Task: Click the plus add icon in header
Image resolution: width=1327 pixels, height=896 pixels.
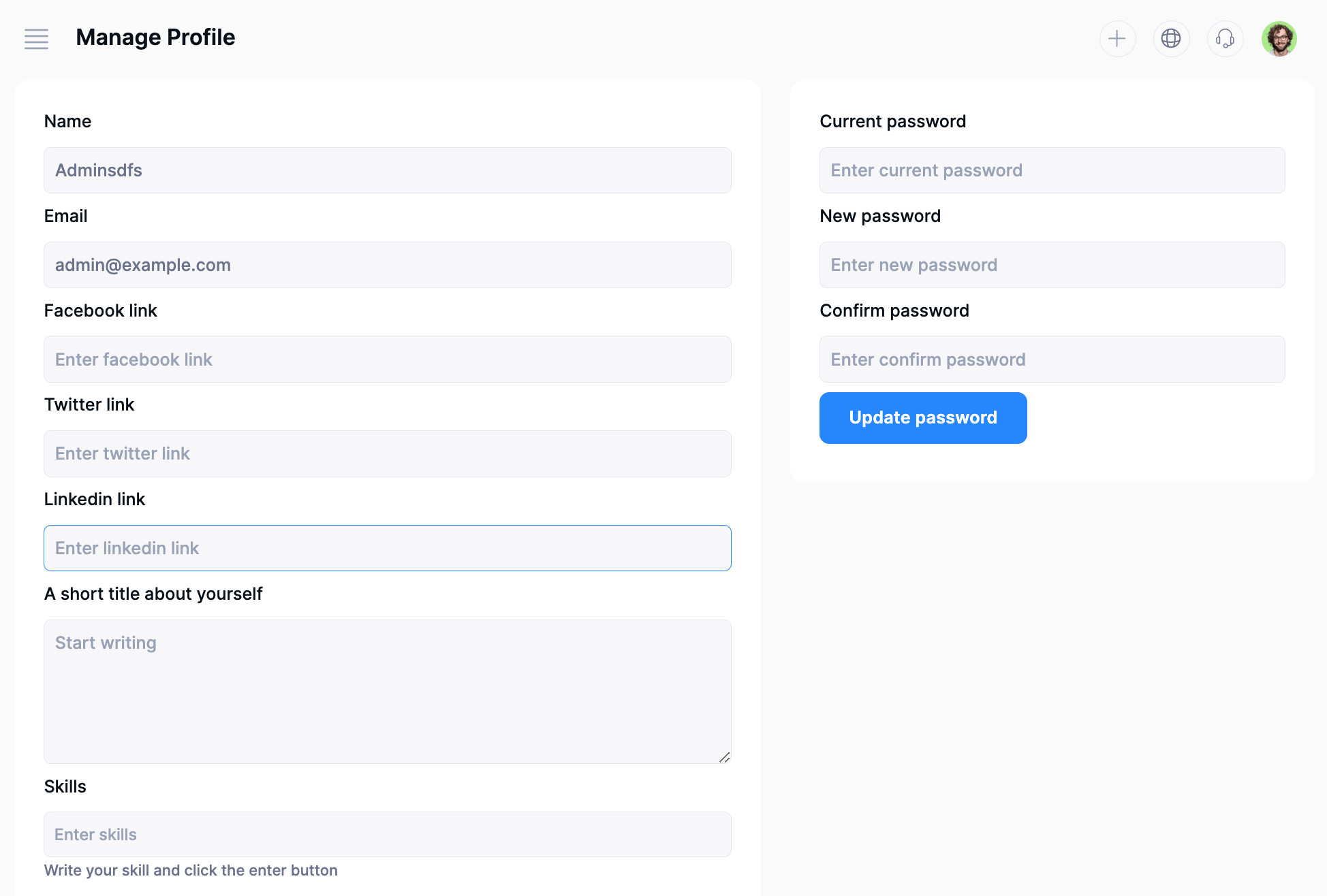Action: [1117, 39]
